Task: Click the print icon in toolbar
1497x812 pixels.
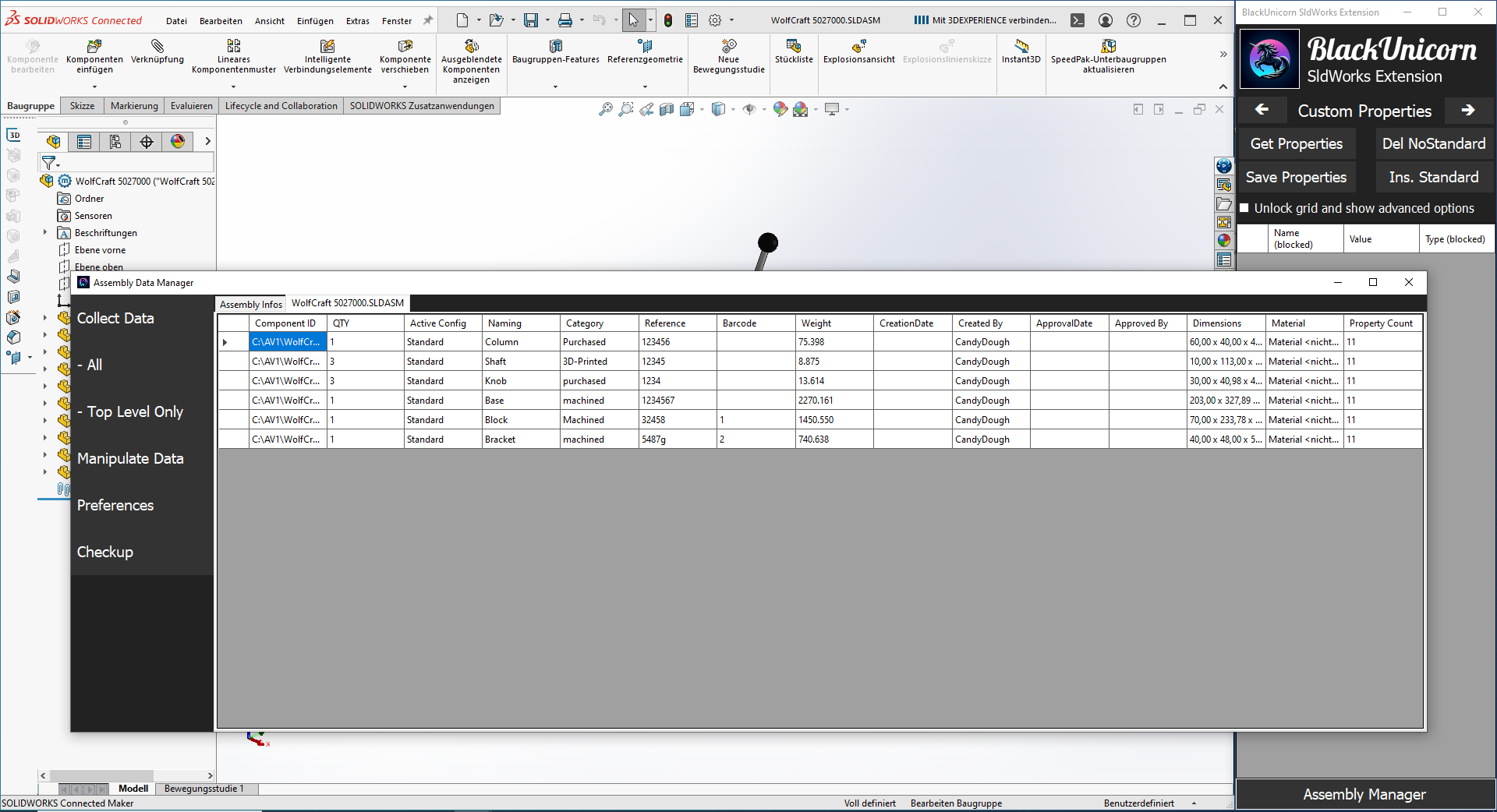Action: [x=565, y=21]
